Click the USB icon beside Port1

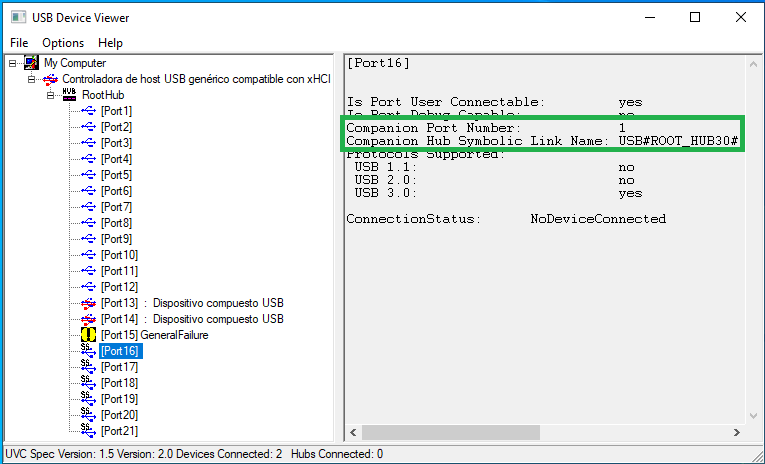[89, 111]
